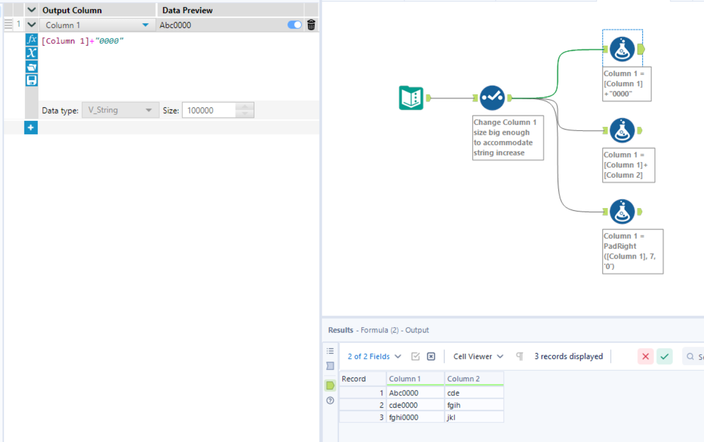This screenshot has height=442, width=704.
Task: Open the fx functions list icon
Action: coord(31,40)
